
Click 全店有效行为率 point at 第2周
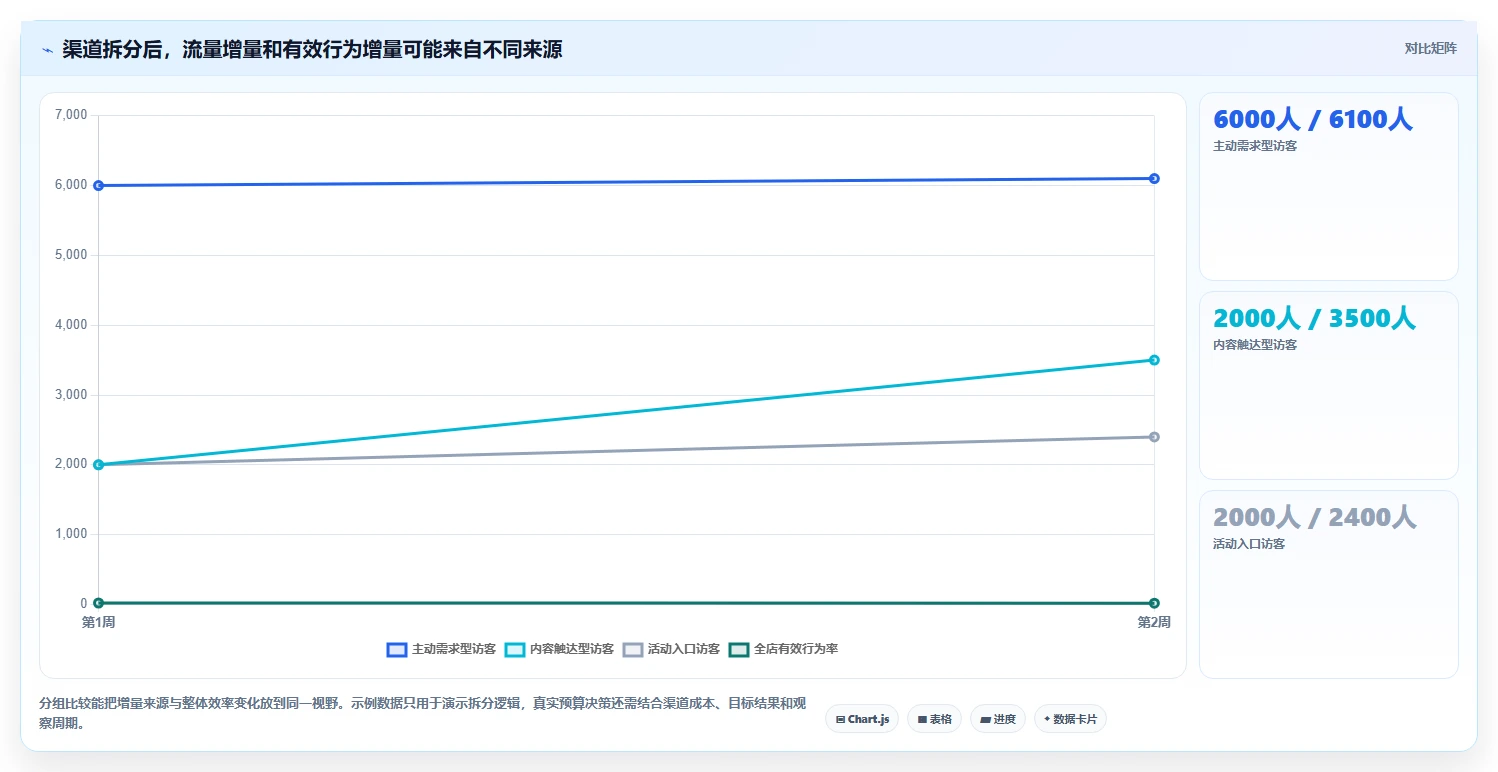coord(1154,603)
